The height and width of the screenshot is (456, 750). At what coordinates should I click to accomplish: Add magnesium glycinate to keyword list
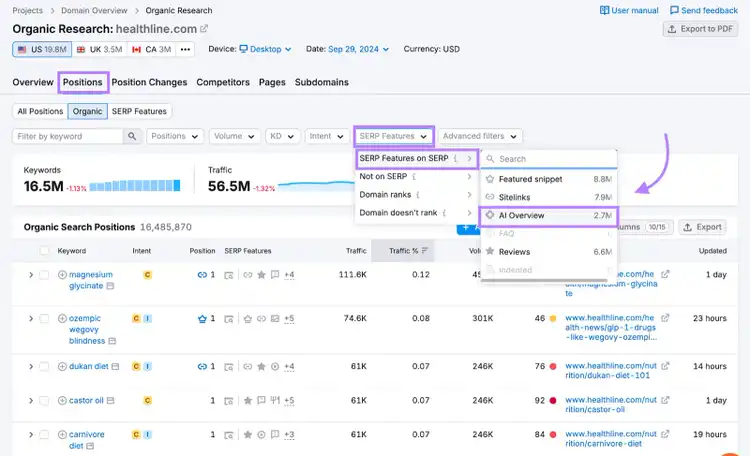tap(62, 275)
